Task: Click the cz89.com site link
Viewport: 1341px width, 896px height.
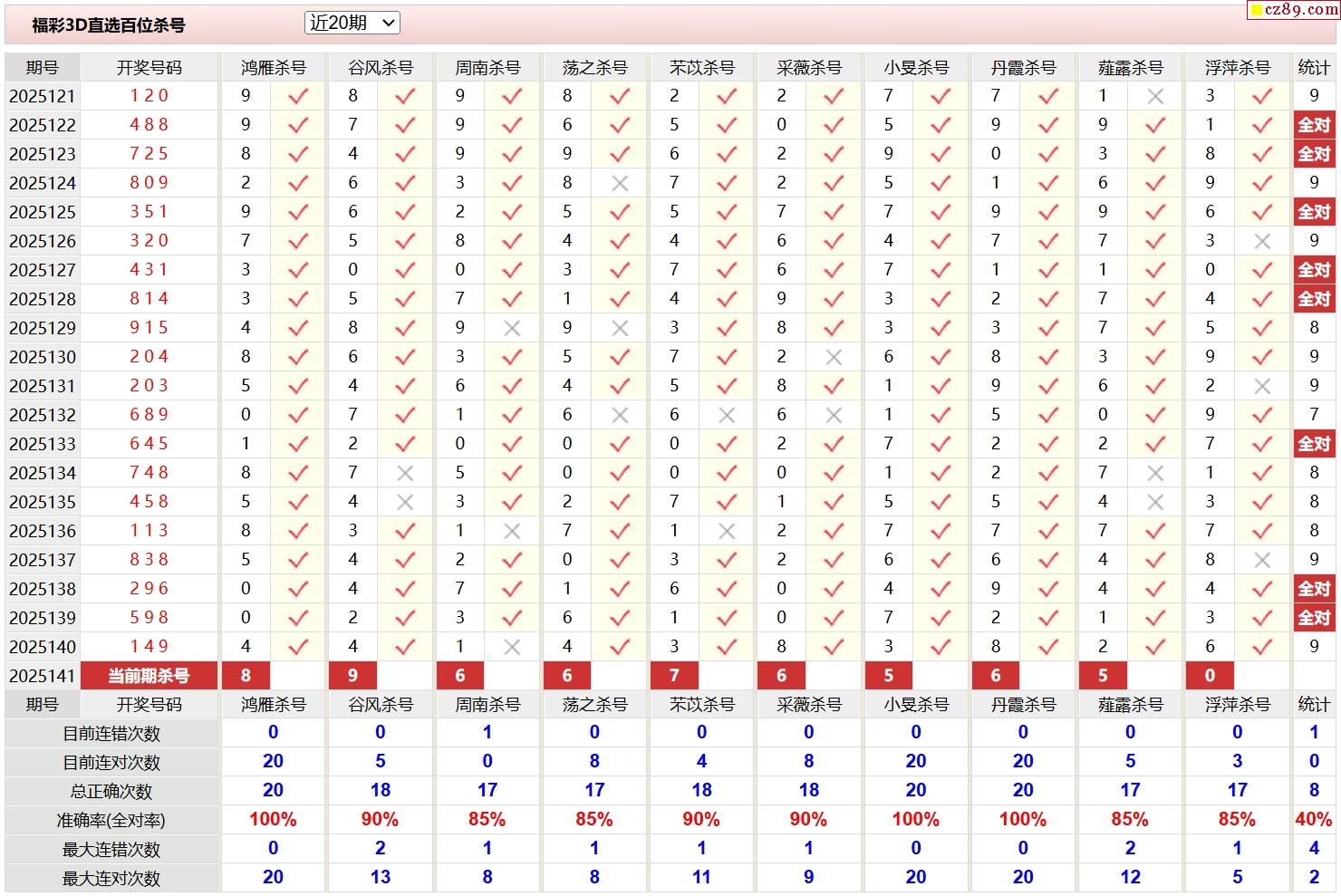Action: coord(1294,10)
